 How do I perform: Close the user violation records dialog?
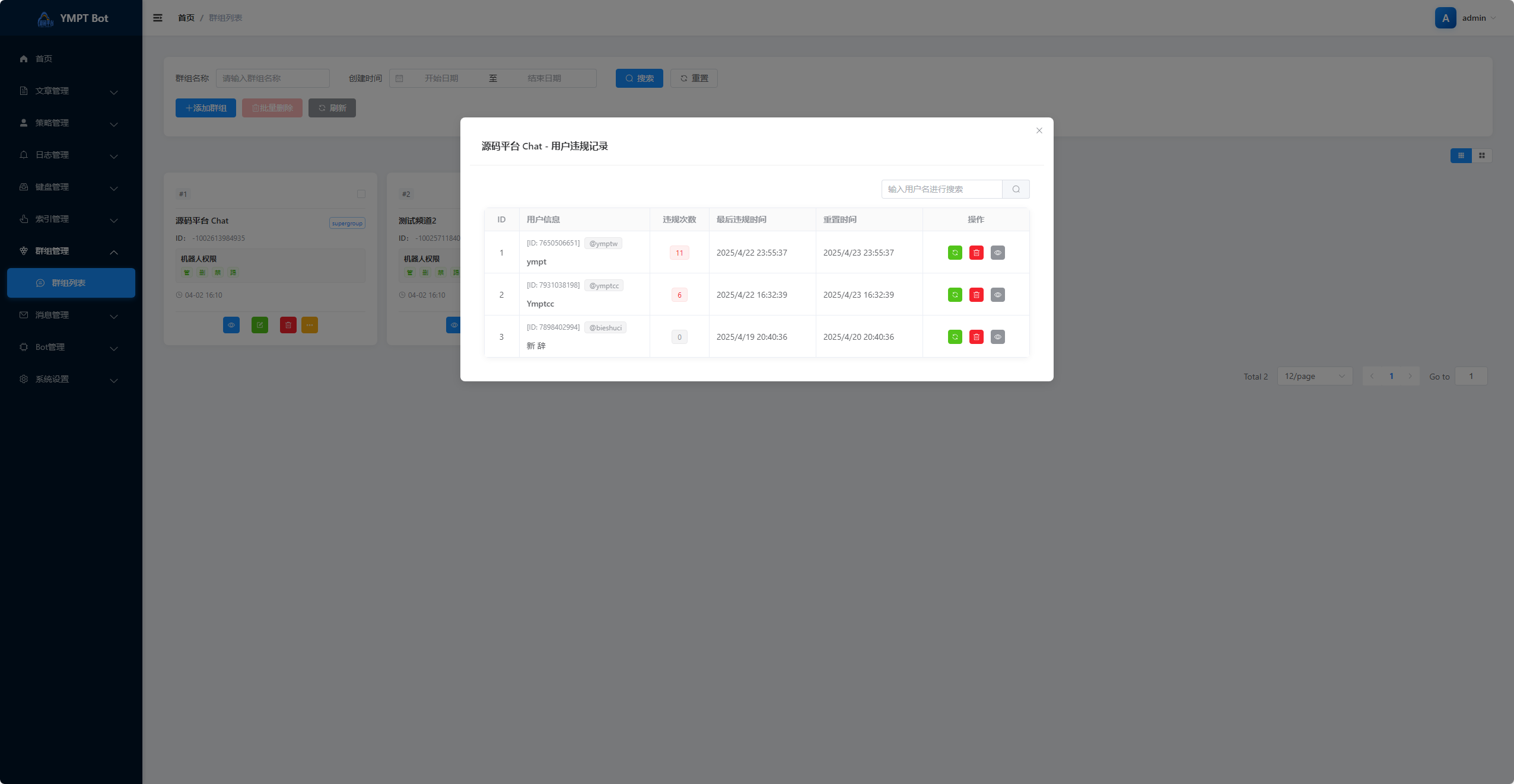click(1039, 130)
